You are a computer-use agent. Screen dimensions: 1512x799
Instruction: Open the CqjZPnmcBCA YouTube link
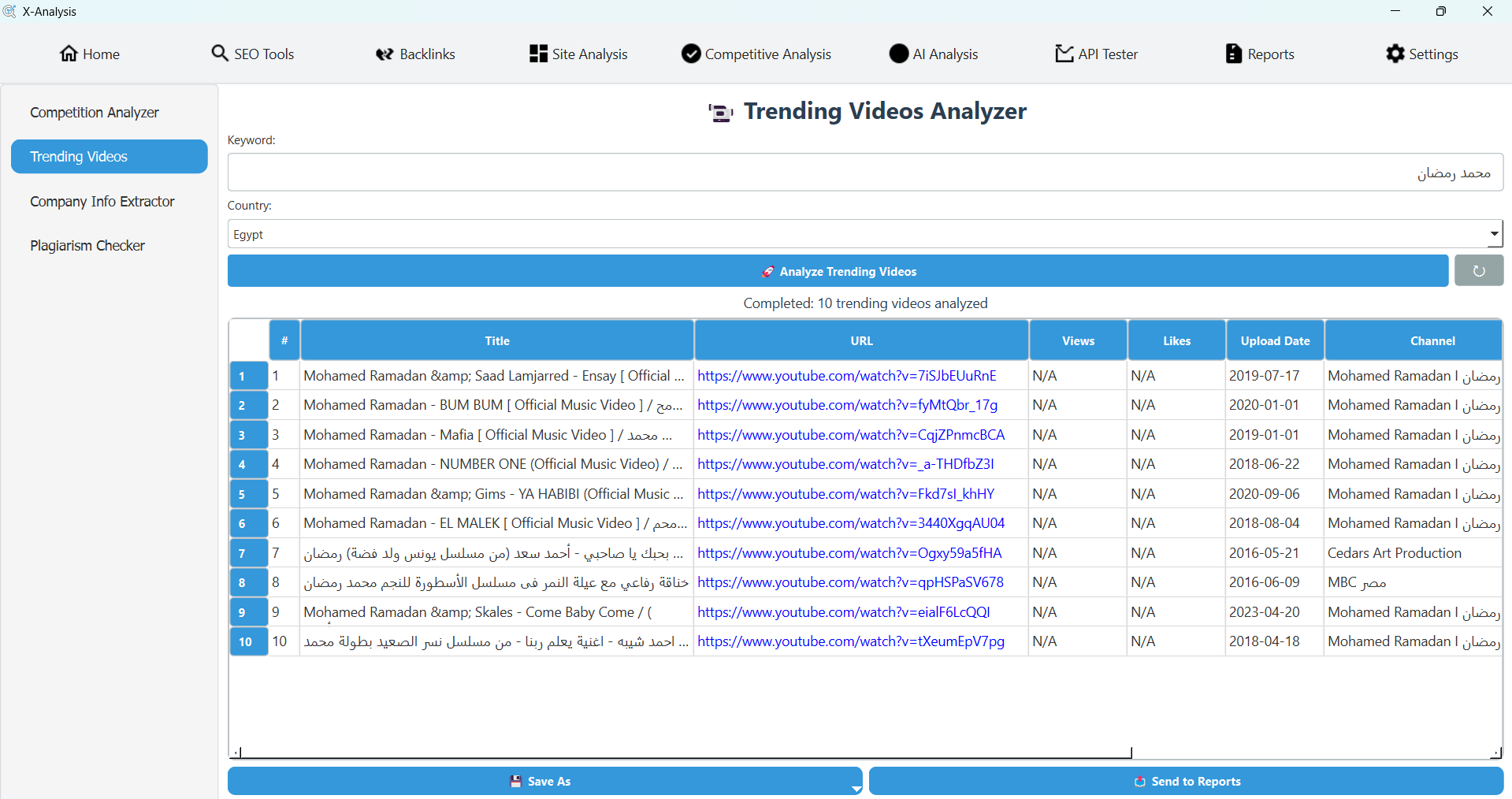pos(851,435)
